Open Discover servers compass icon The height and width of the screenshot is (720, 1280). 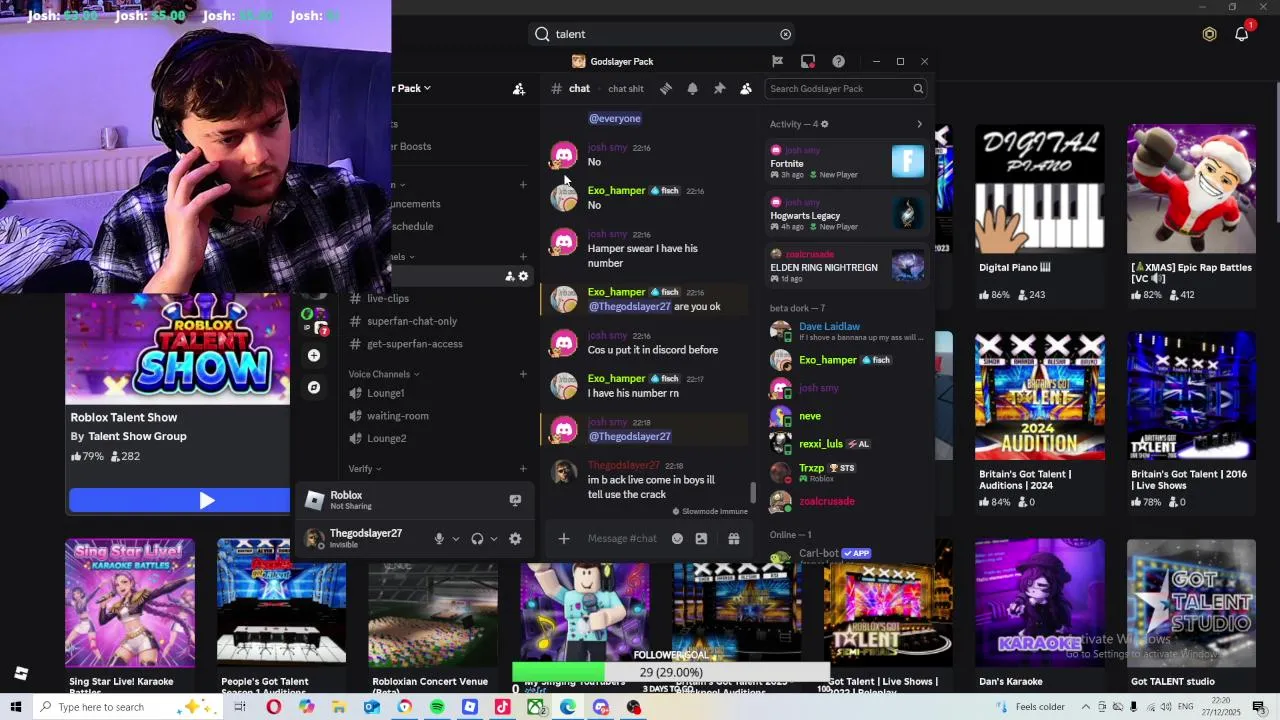pos(314,387)
